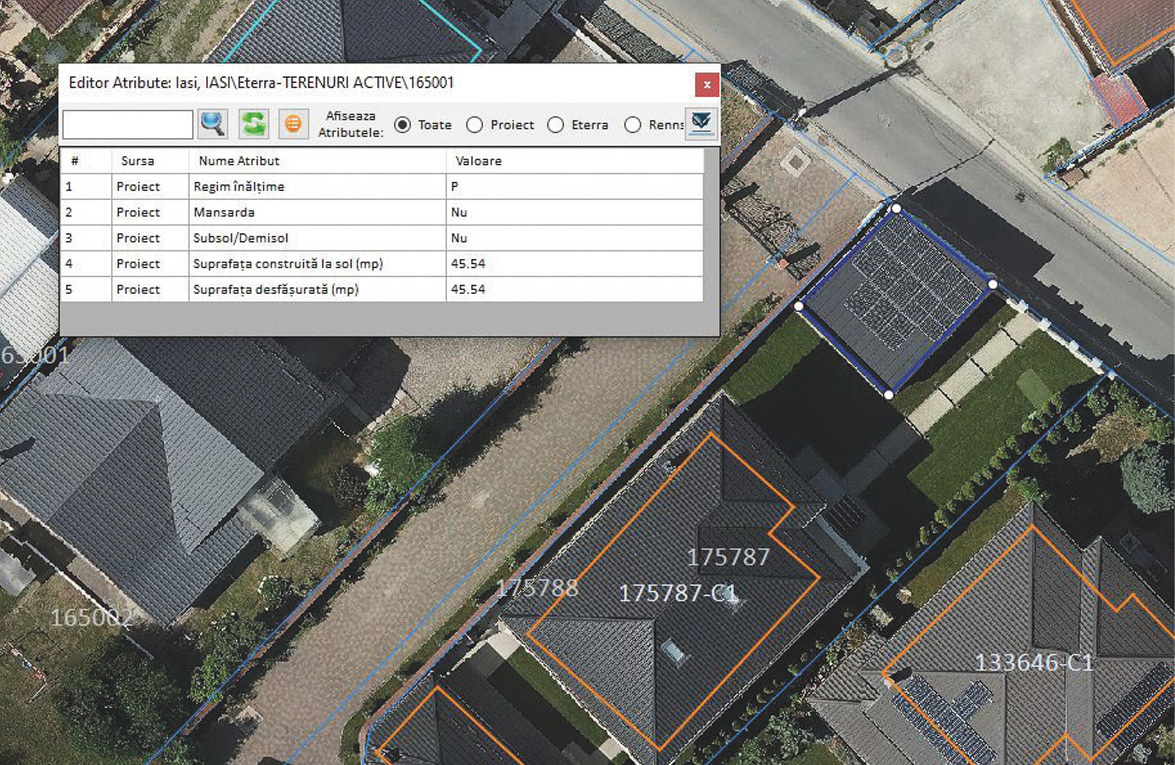Click the Valoare column header

(478, 160)
